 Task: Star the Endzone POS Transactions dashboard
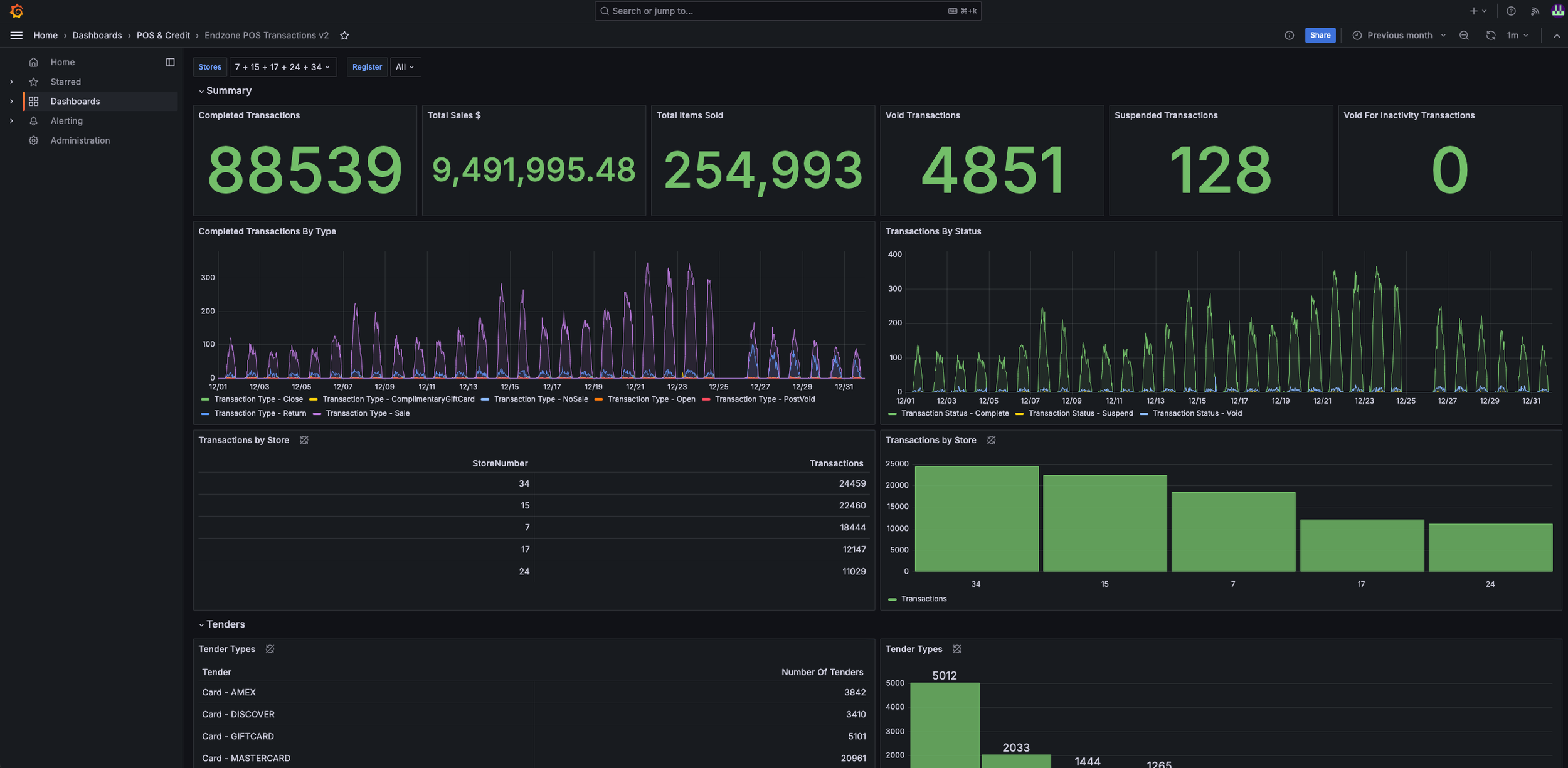pos(344,35)
